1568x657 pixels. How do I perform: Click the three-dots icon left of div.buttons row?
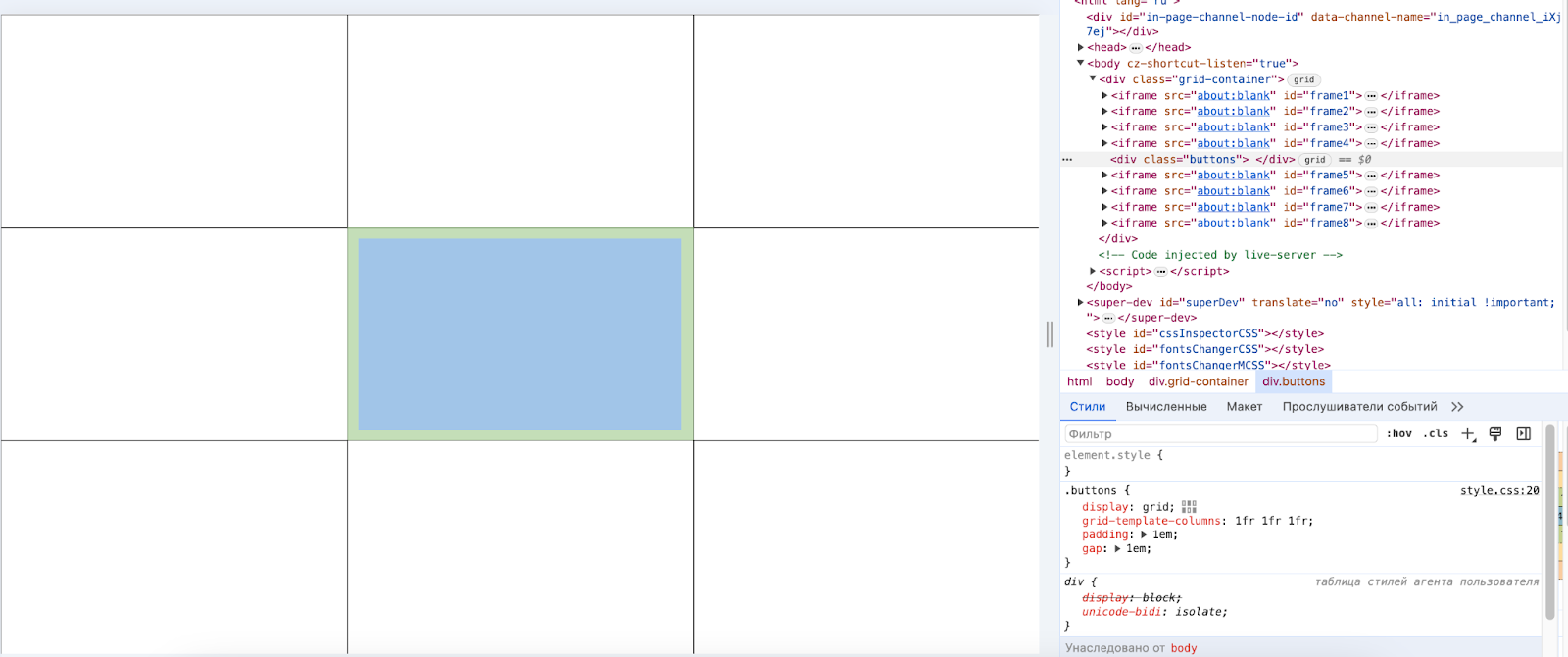pyautogui.click(x=1067, y=159)
